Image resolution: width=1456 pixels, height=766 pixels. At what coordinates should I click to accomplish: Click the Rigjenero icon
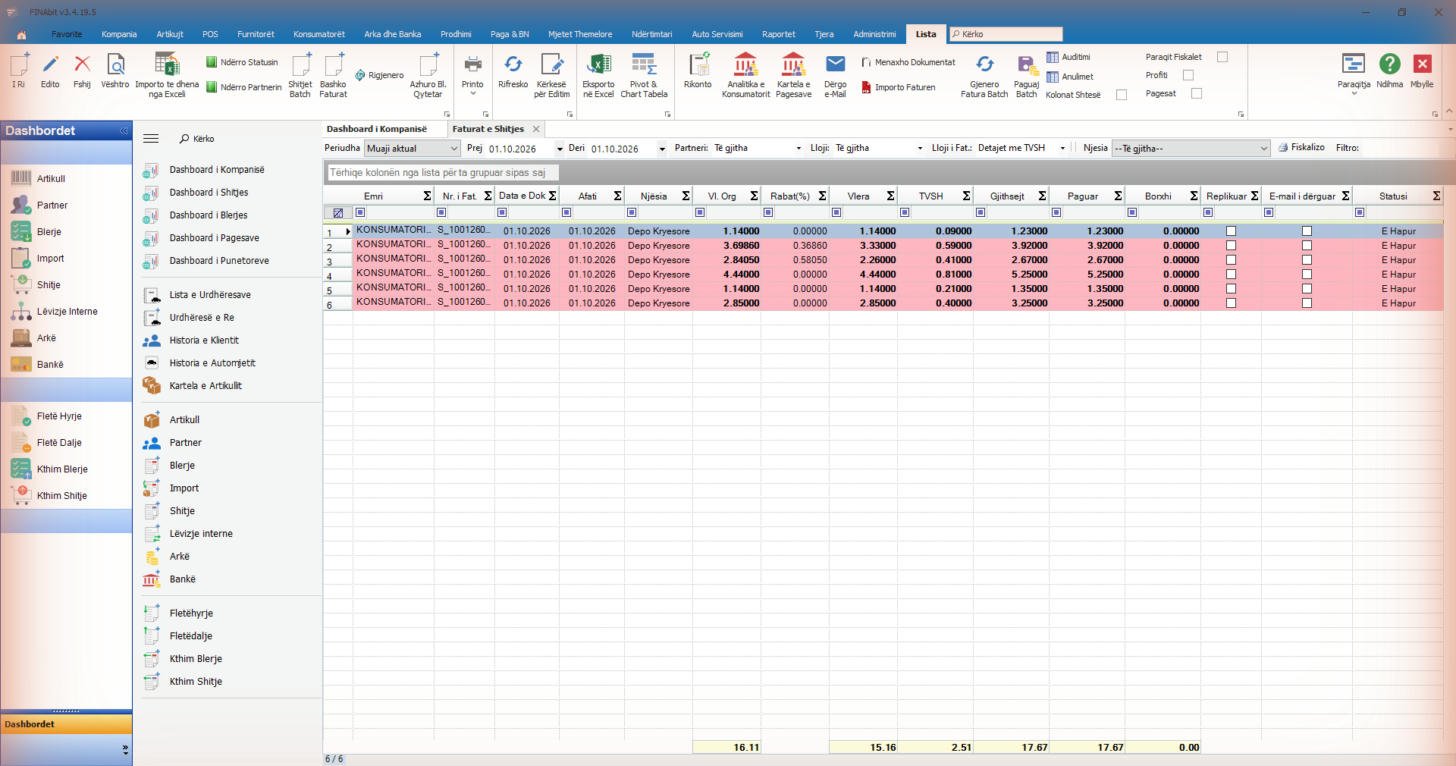379,75
